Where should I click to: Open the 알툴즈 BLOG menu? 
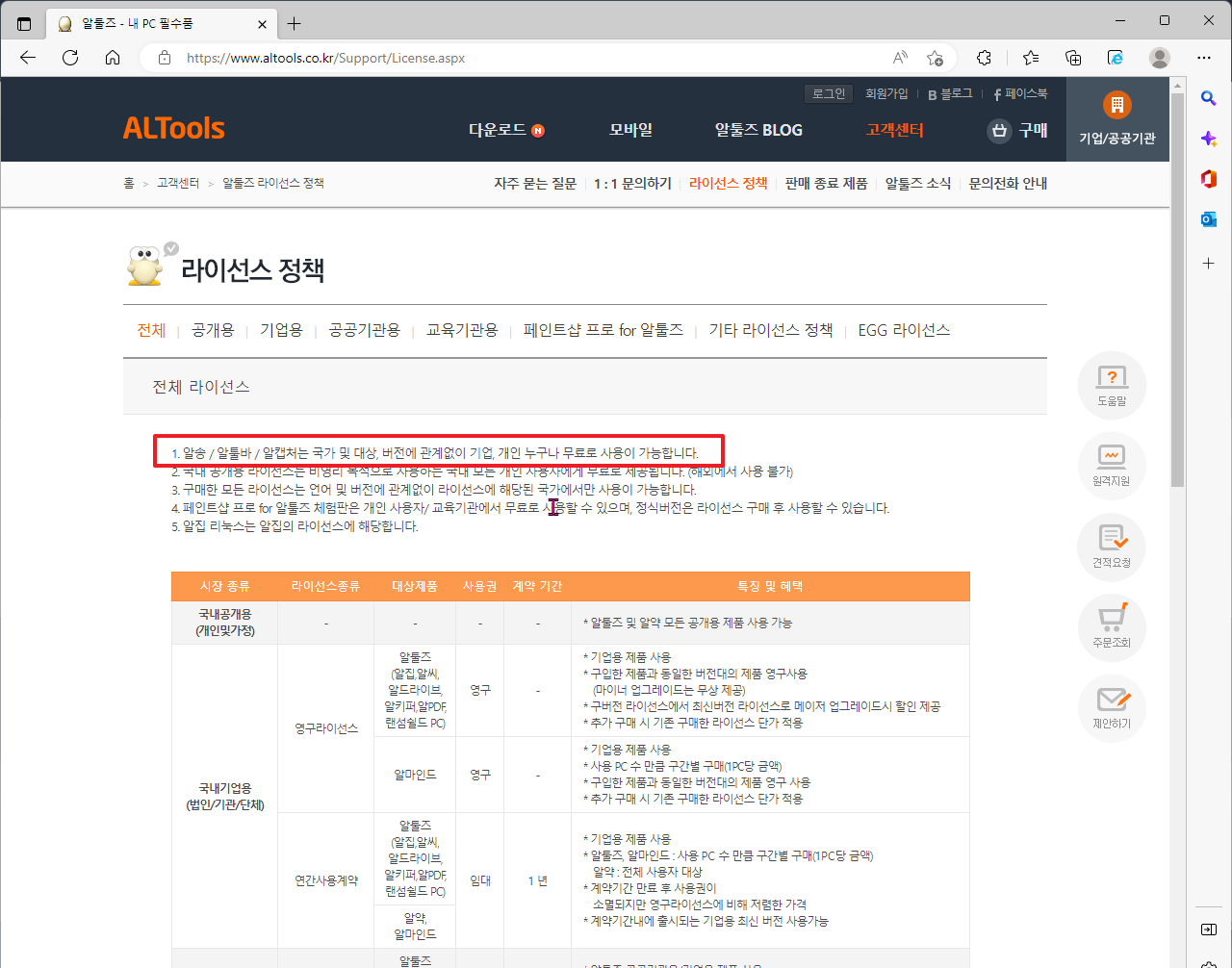(758, 130)
